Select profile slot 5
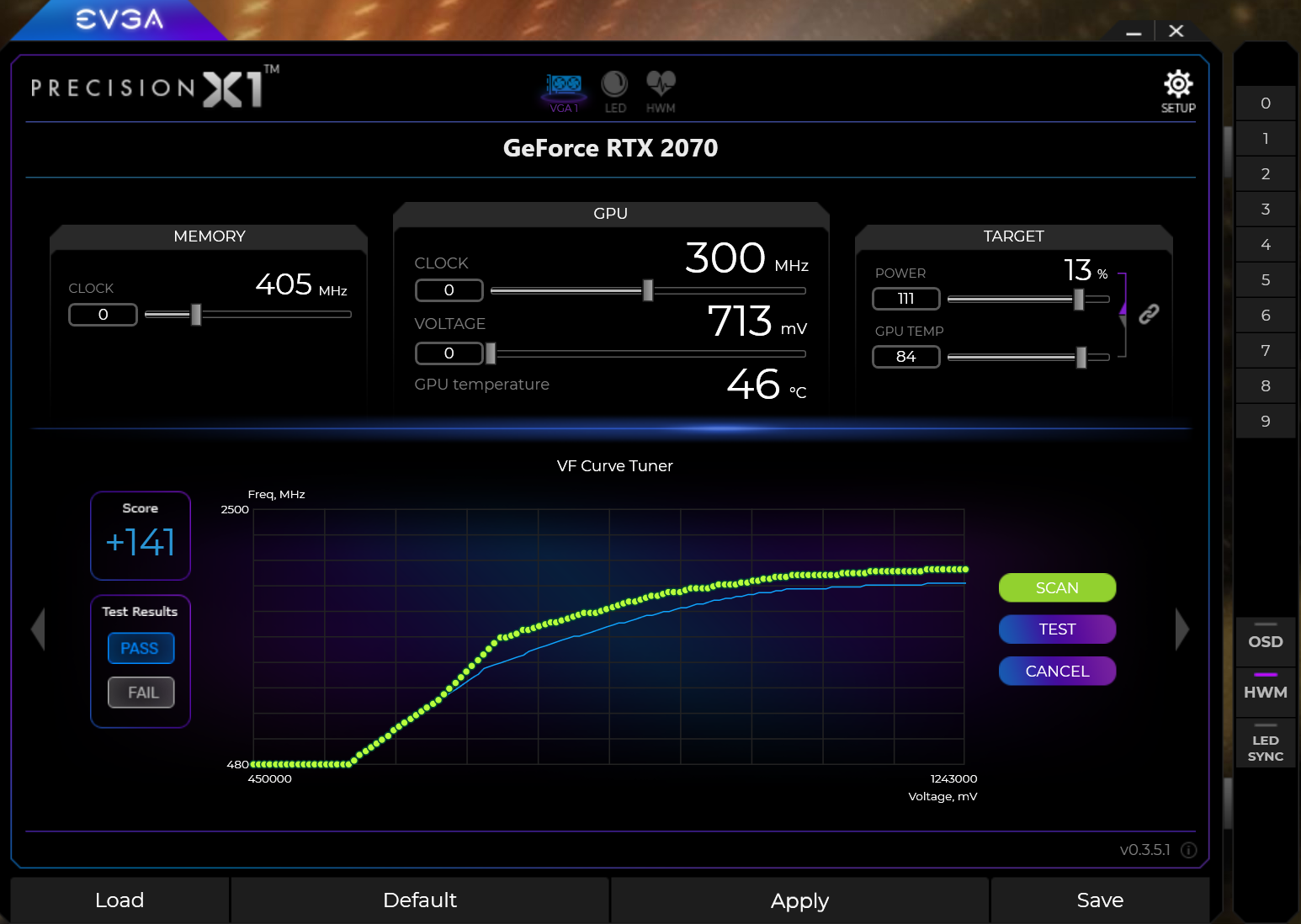1301x924 pixels. 1266,280
